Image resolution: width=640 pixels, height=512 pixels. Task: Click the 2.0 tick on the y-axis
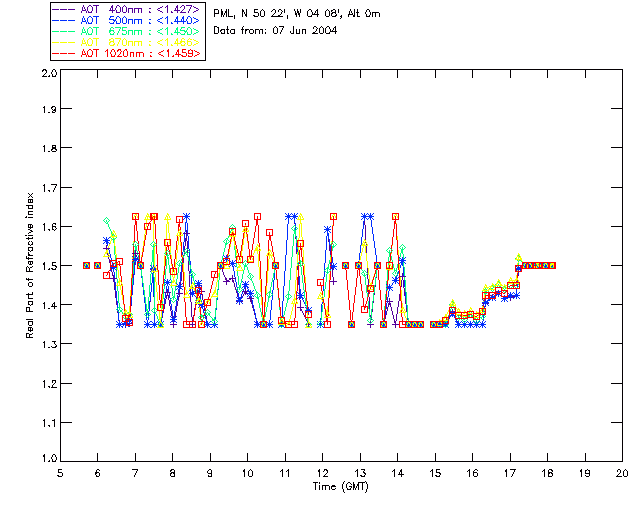(48, 74)
